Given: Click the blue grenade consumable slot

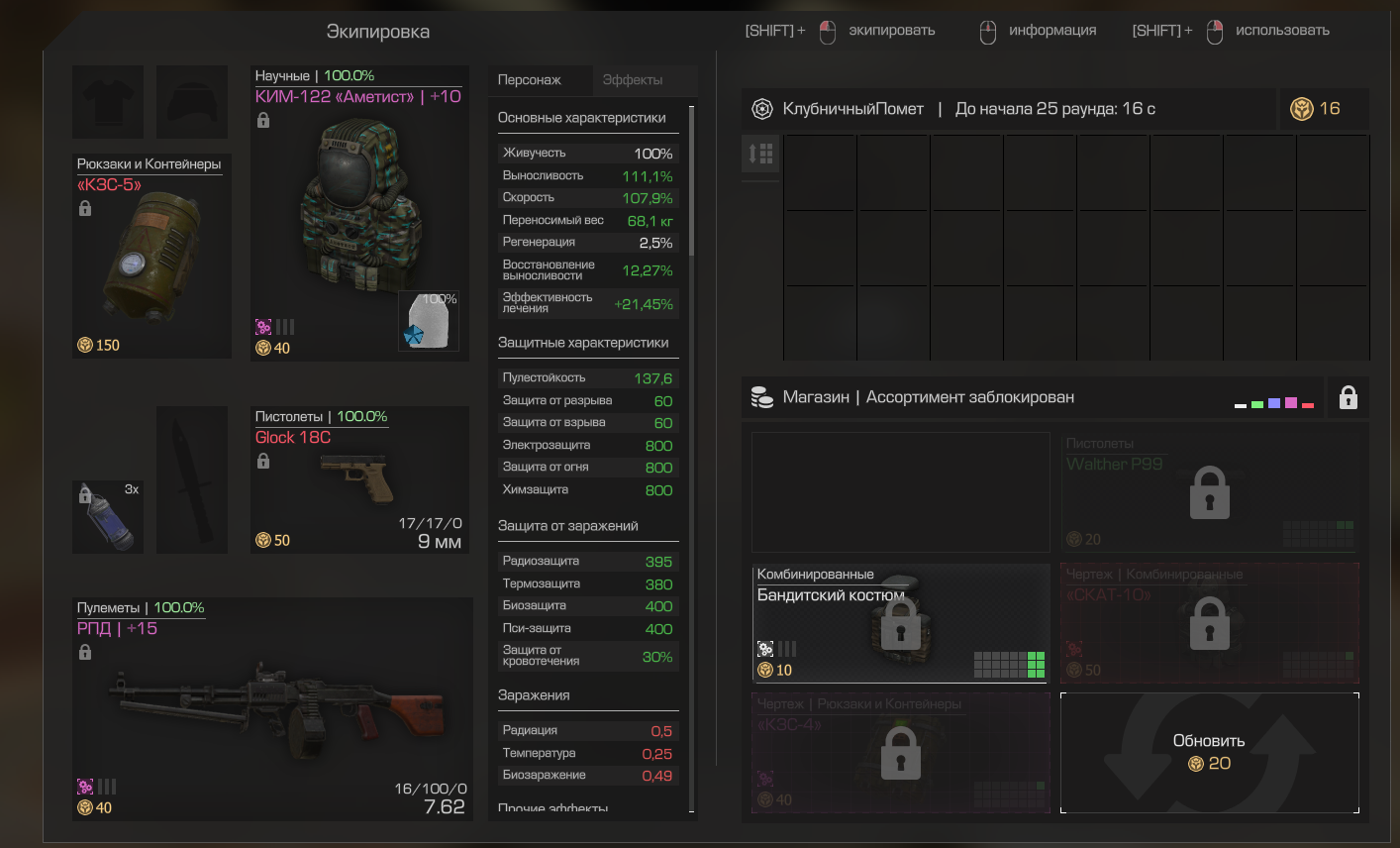Looking at the screenshot, I should click(x=108, y=517).
